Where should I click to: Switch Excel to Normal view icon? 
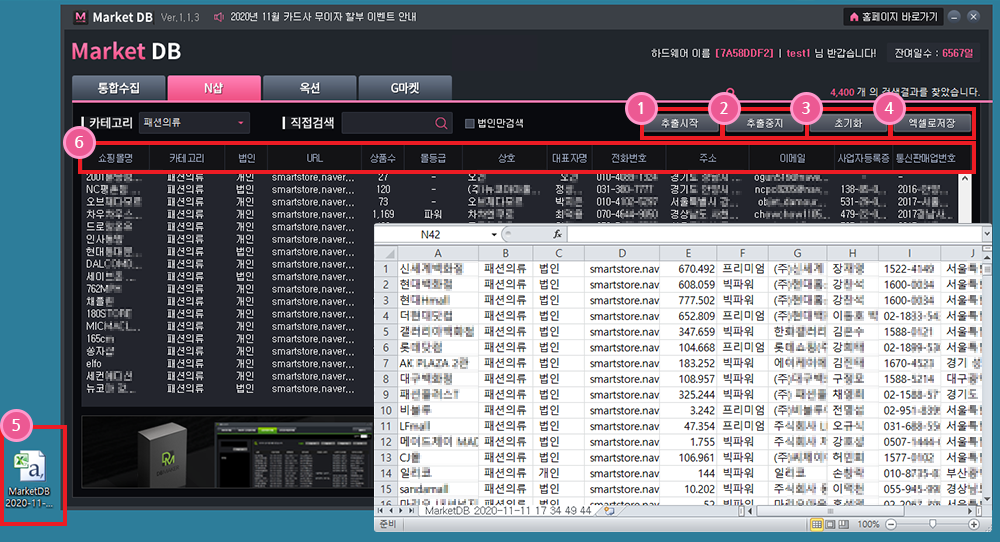[x=816, y=525]
